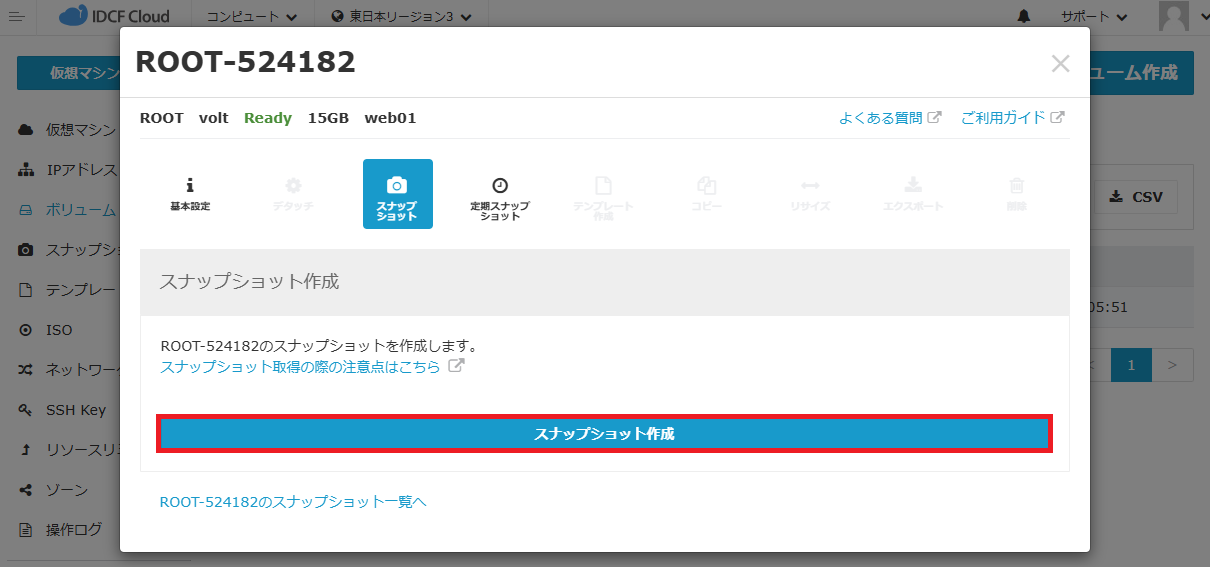The image size is (1210, 567).
Task: Select the スナップショット camera tab
Action: tap(397, 194)
